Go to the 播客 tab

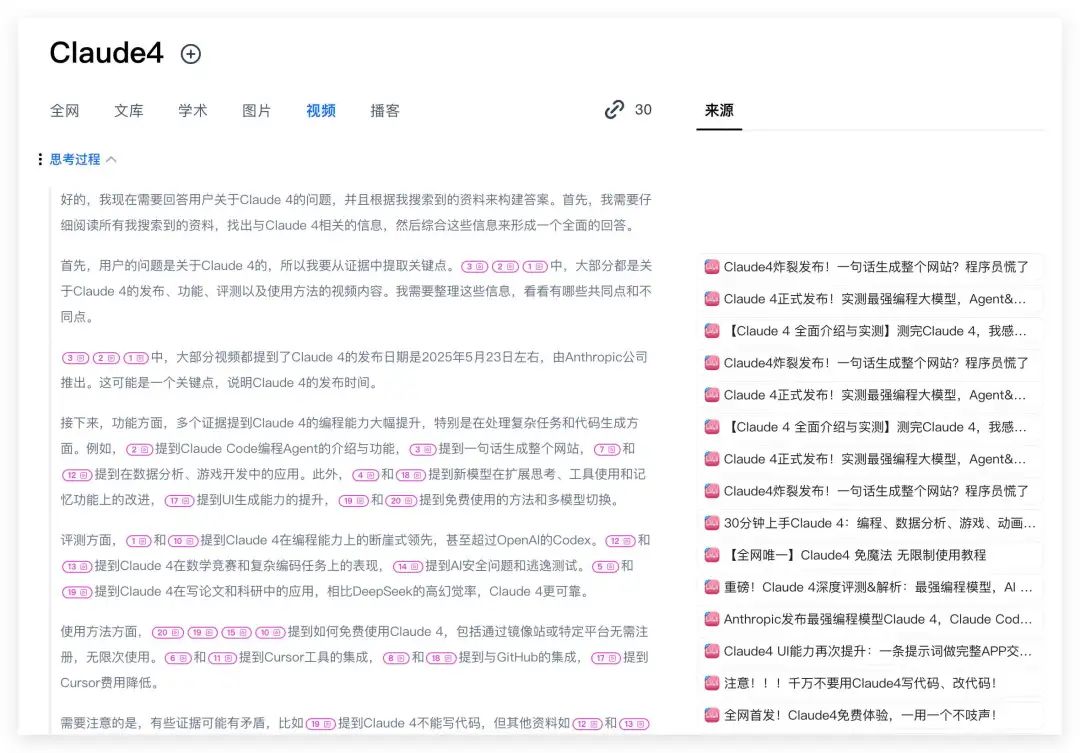pos(385,110)
